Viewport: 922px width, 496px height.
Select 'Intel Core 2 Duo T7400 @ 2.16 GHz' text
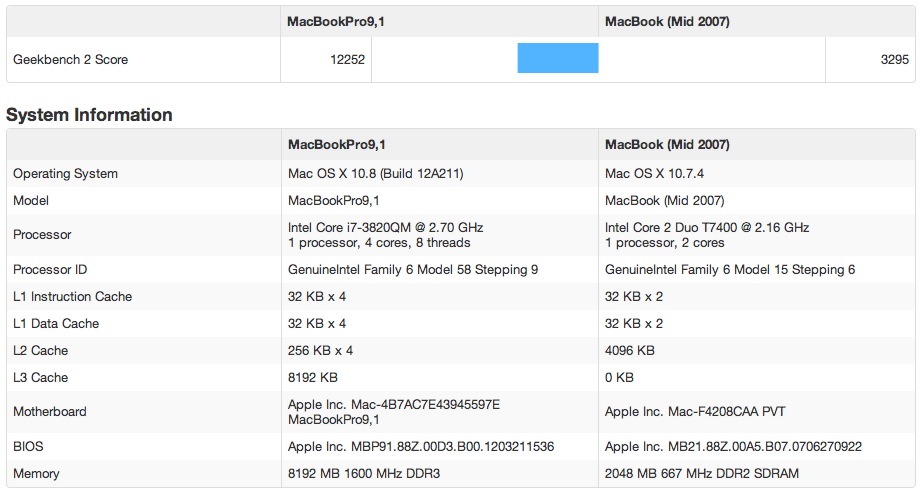707,227
